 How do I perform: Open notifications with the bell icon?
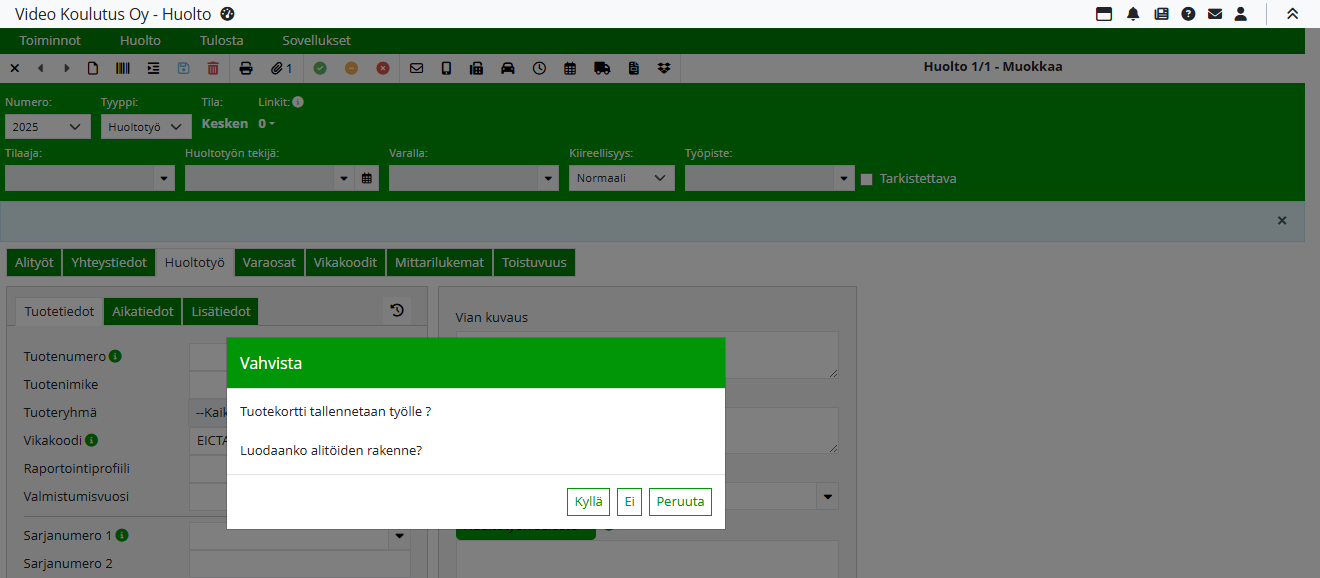[1133, 14]
